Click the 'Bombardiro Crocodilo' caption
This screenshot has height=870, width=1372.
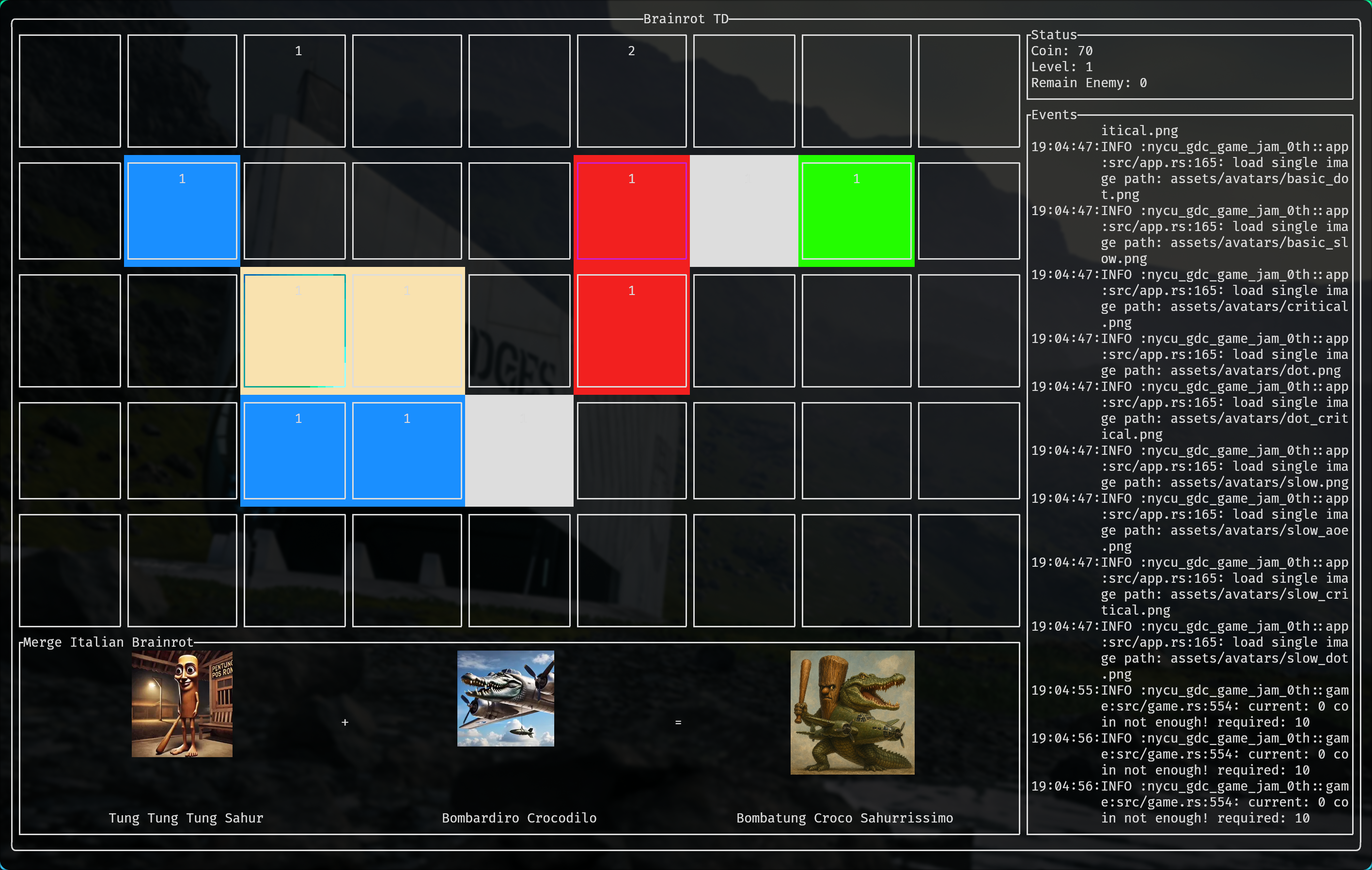click(519, 818)
